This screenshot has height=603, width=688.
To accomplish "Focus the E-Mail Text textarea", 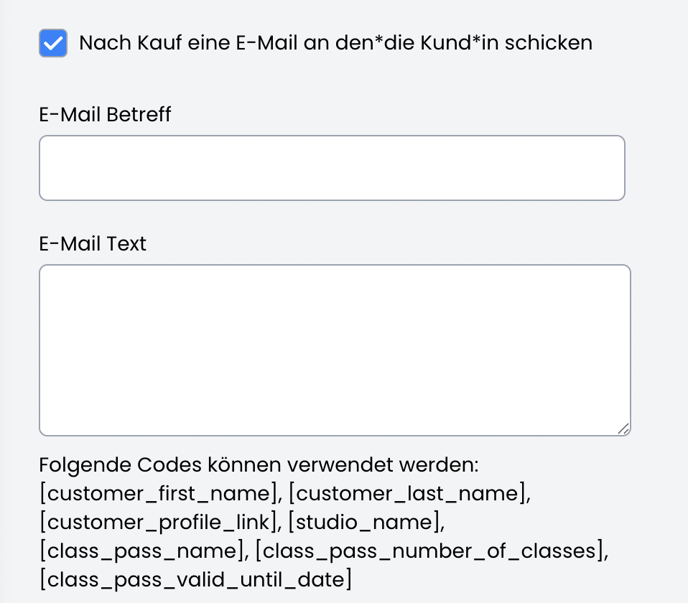I will pyautogui.click(x=334, y=349).
